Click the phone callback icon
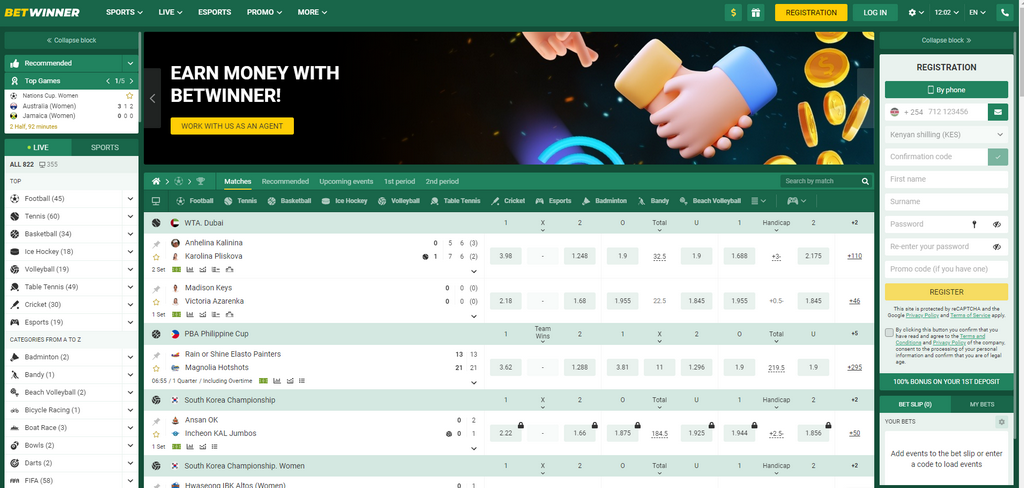The image size is (1024, 488). [1004, 12]
